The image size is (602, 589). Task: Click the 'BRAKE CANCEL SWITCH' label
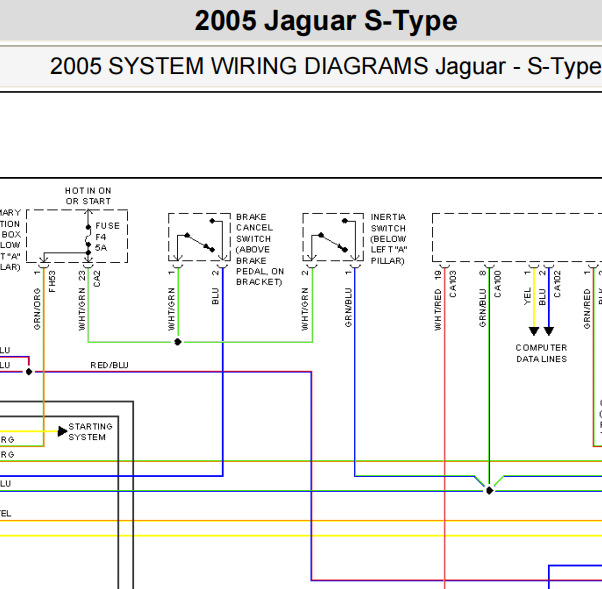[254, 228]
